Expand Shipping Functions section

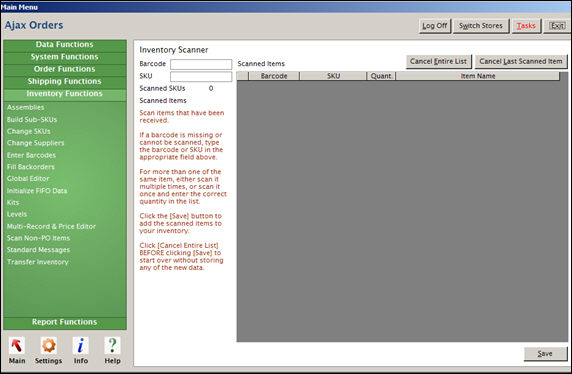65,81
